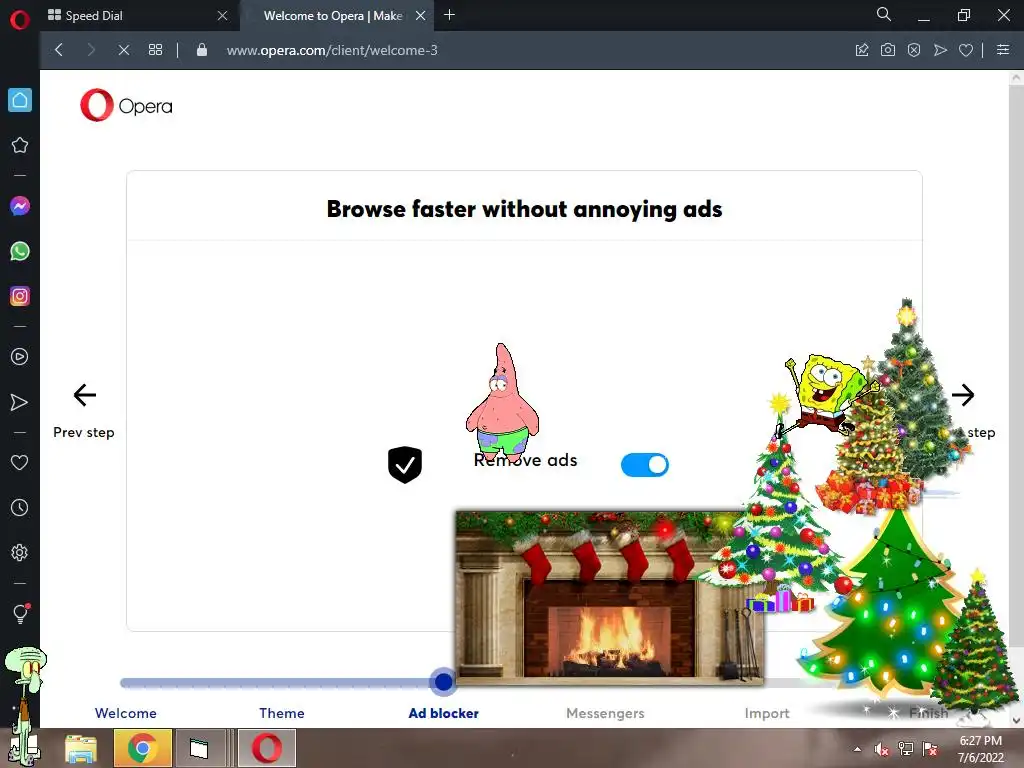Open Settings gear icon in sidebar
Screen dimensions: 1024x768
(20, 552)
